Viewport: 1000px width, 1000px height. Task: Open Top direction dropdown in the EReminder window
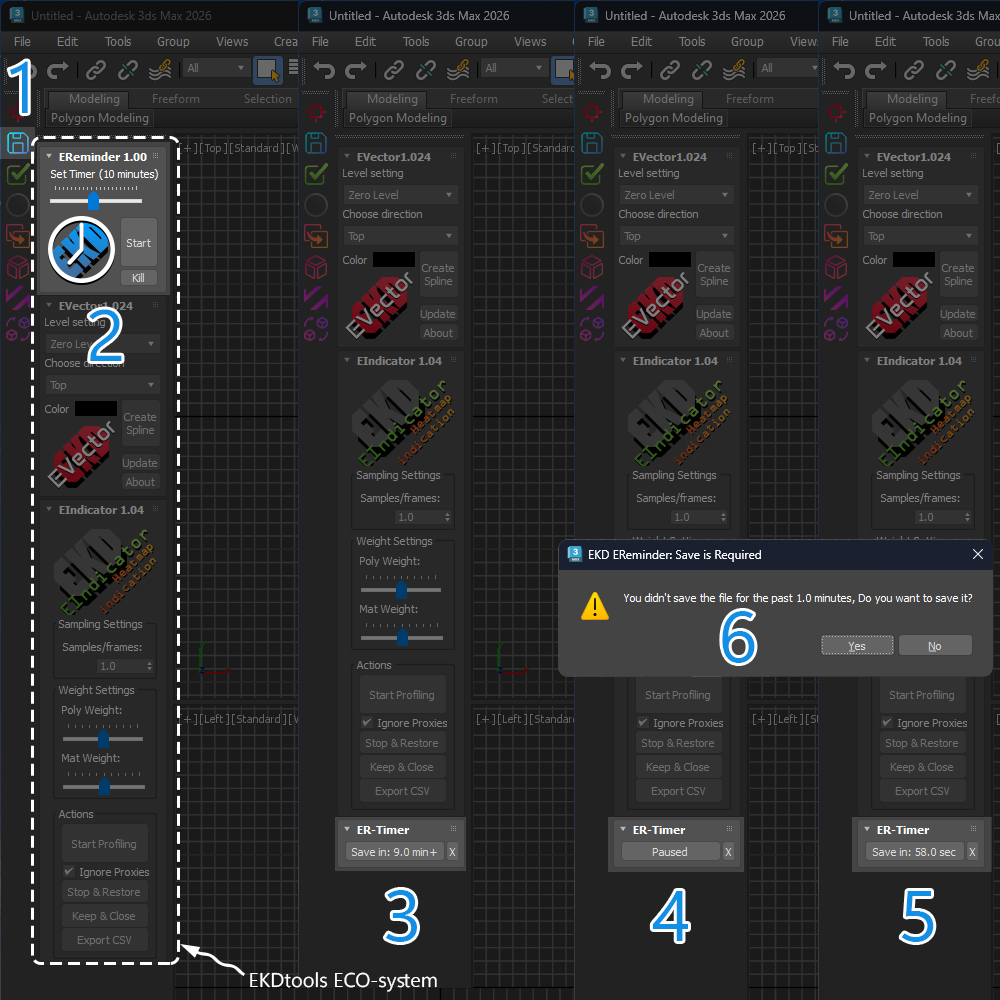102,385
